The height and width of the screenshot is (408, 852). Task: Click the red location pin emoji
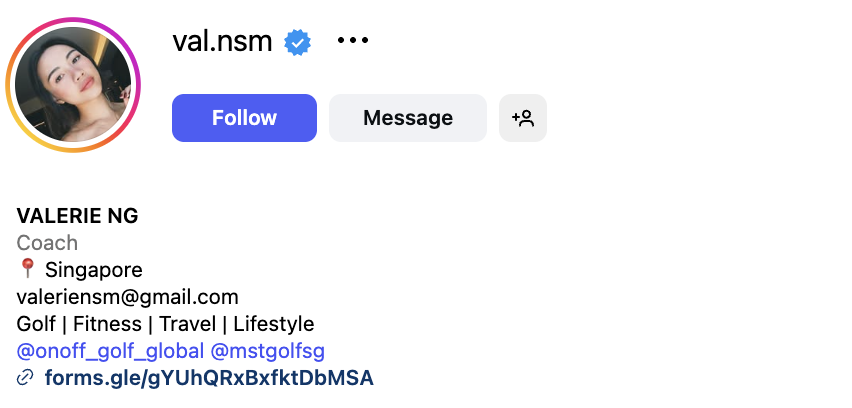(27, 268)
